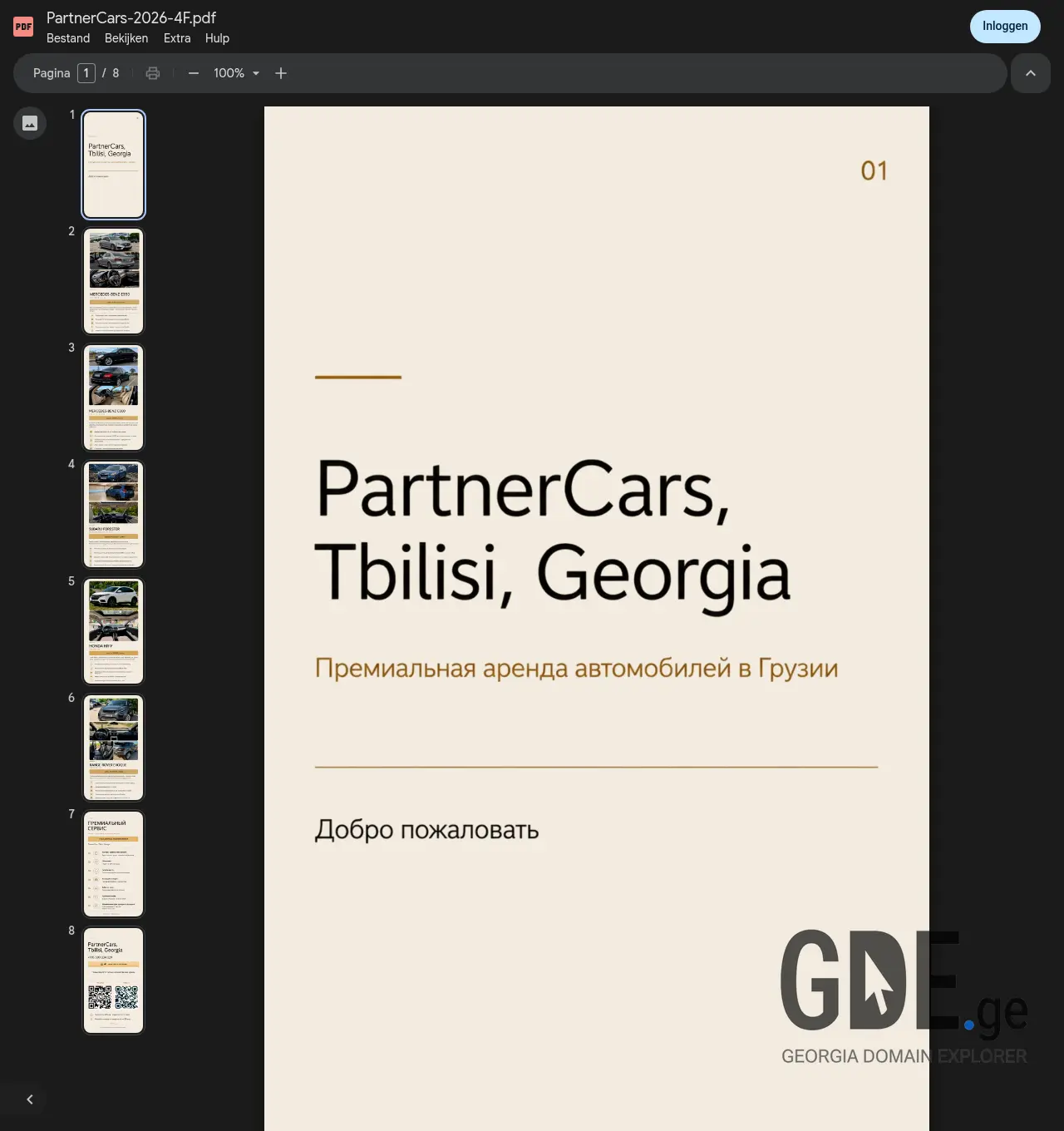Collapse the toolbar with the up chevron
The image size is (1064, 1131).
click(x=1031, y=73)
